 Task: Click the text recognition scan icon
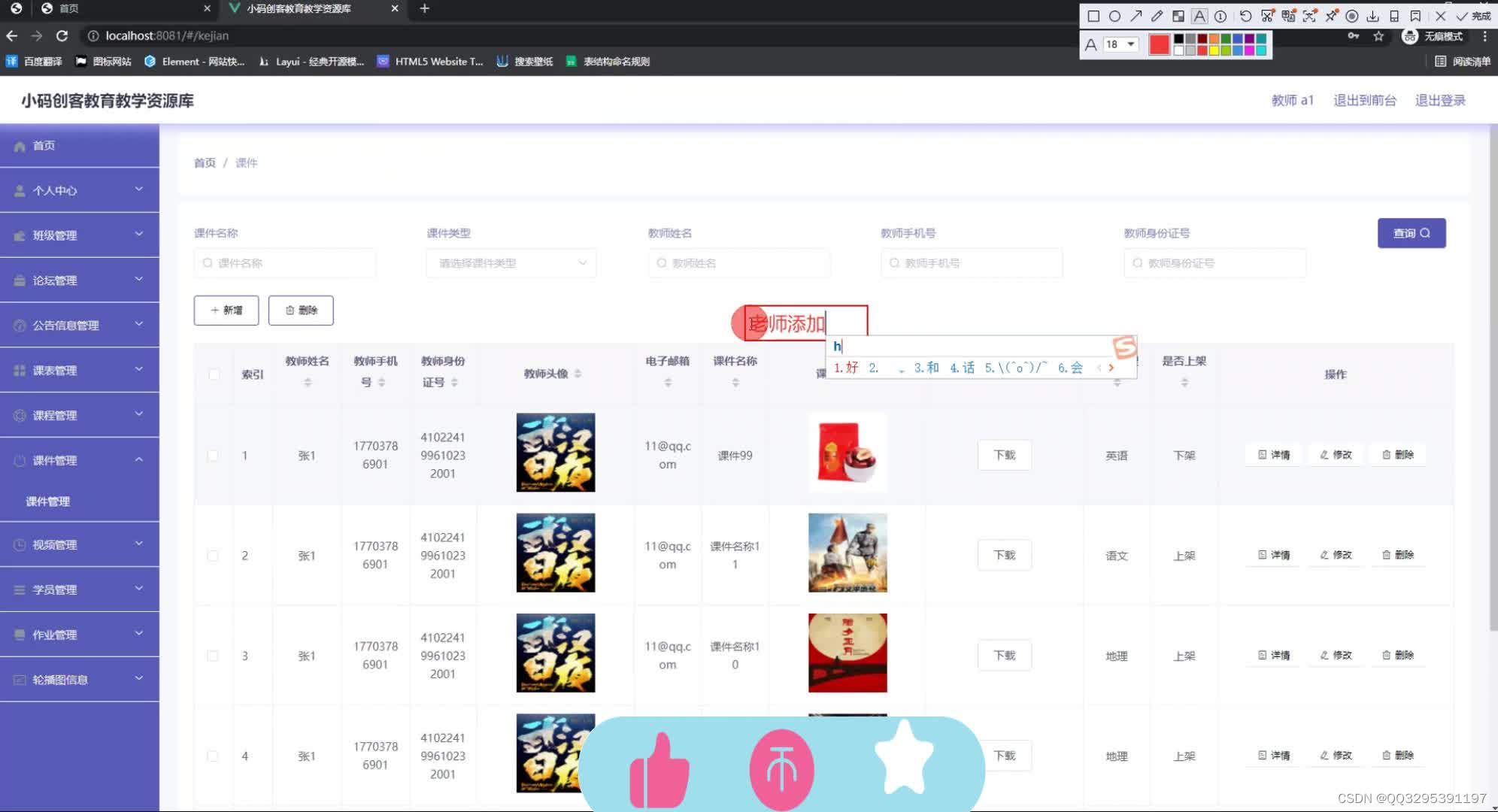[1309, 16]
